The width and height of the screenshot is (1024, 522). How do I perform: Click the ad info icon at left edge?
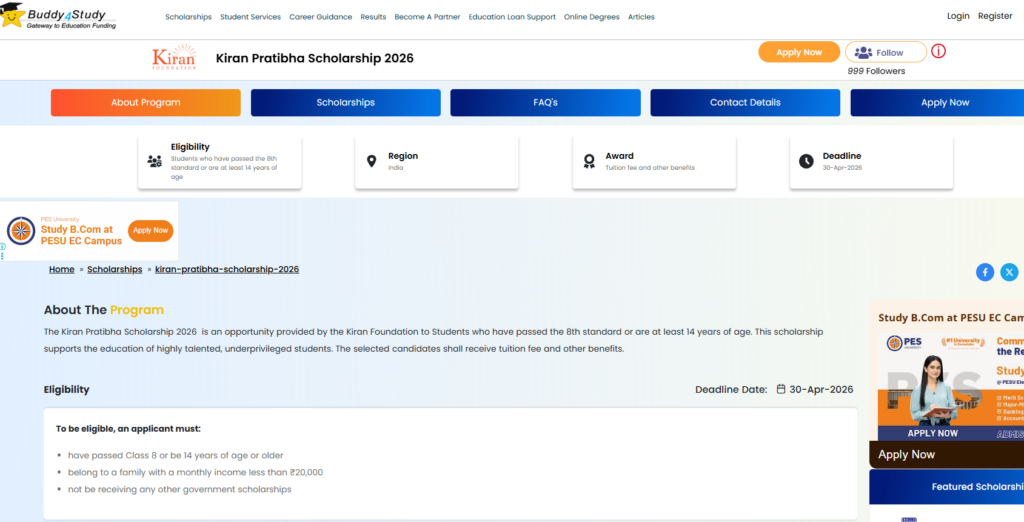pos(3,246)
